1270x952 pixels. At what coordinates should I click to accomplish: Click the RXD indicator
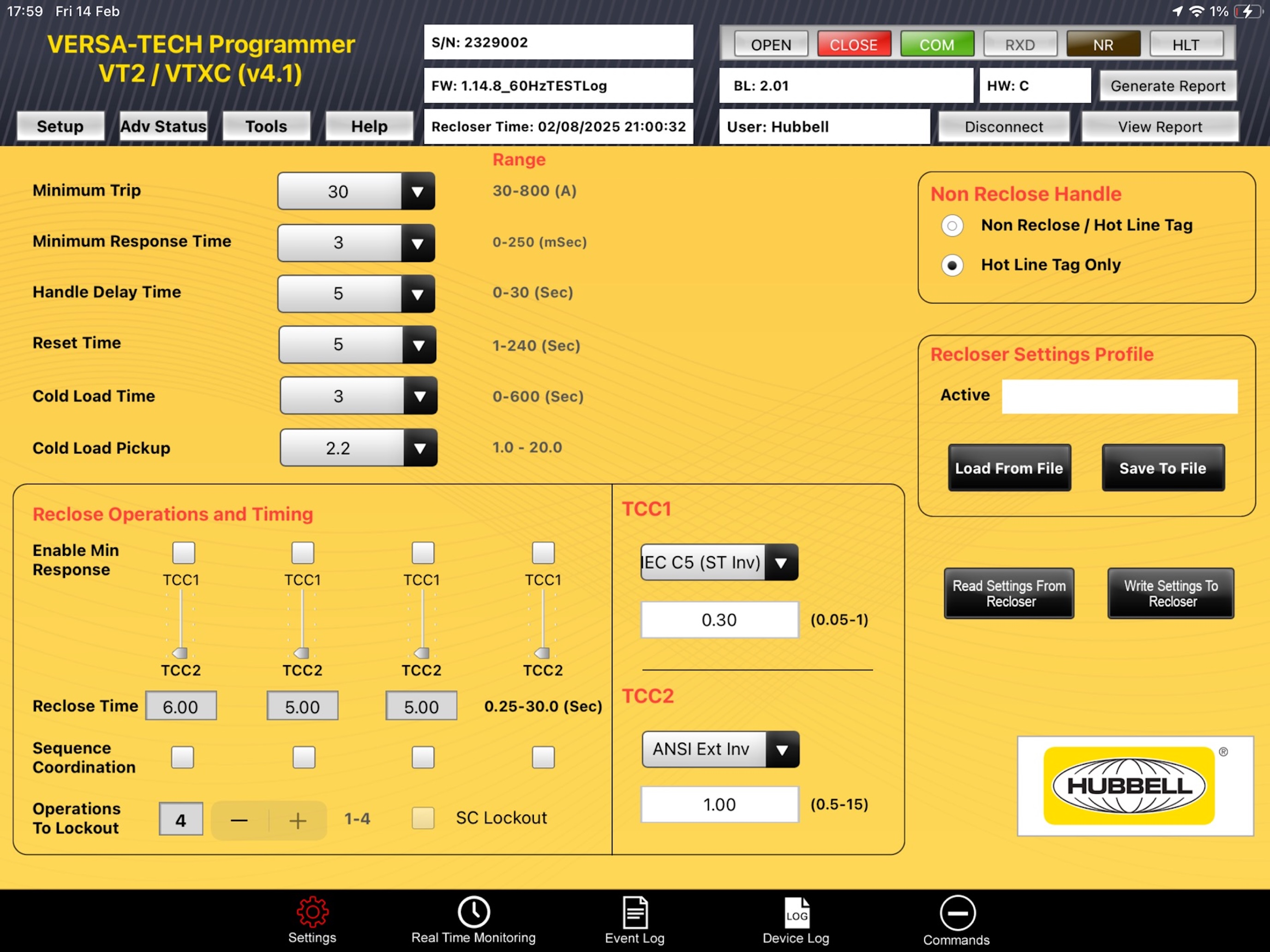pos(1020,44)
